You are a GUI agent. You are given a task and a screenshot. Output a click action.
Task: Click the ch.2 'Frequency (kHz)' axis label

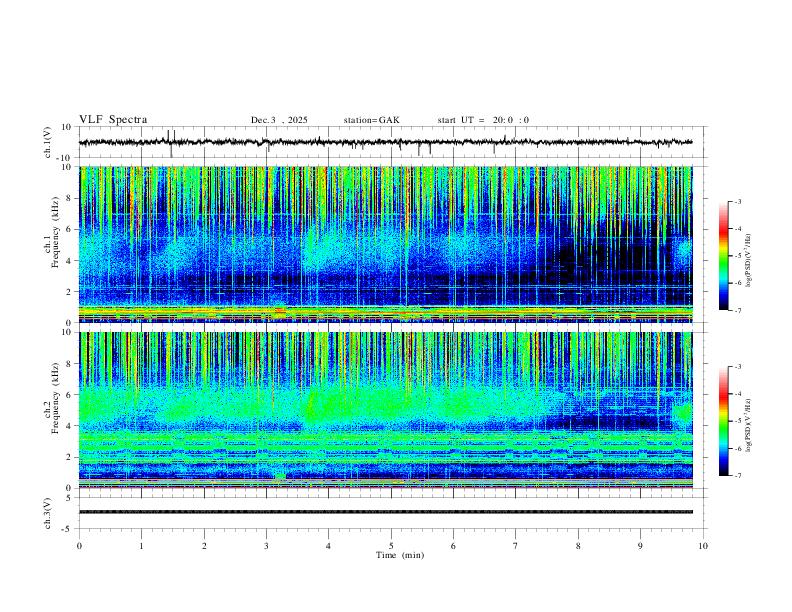point(56,398)
